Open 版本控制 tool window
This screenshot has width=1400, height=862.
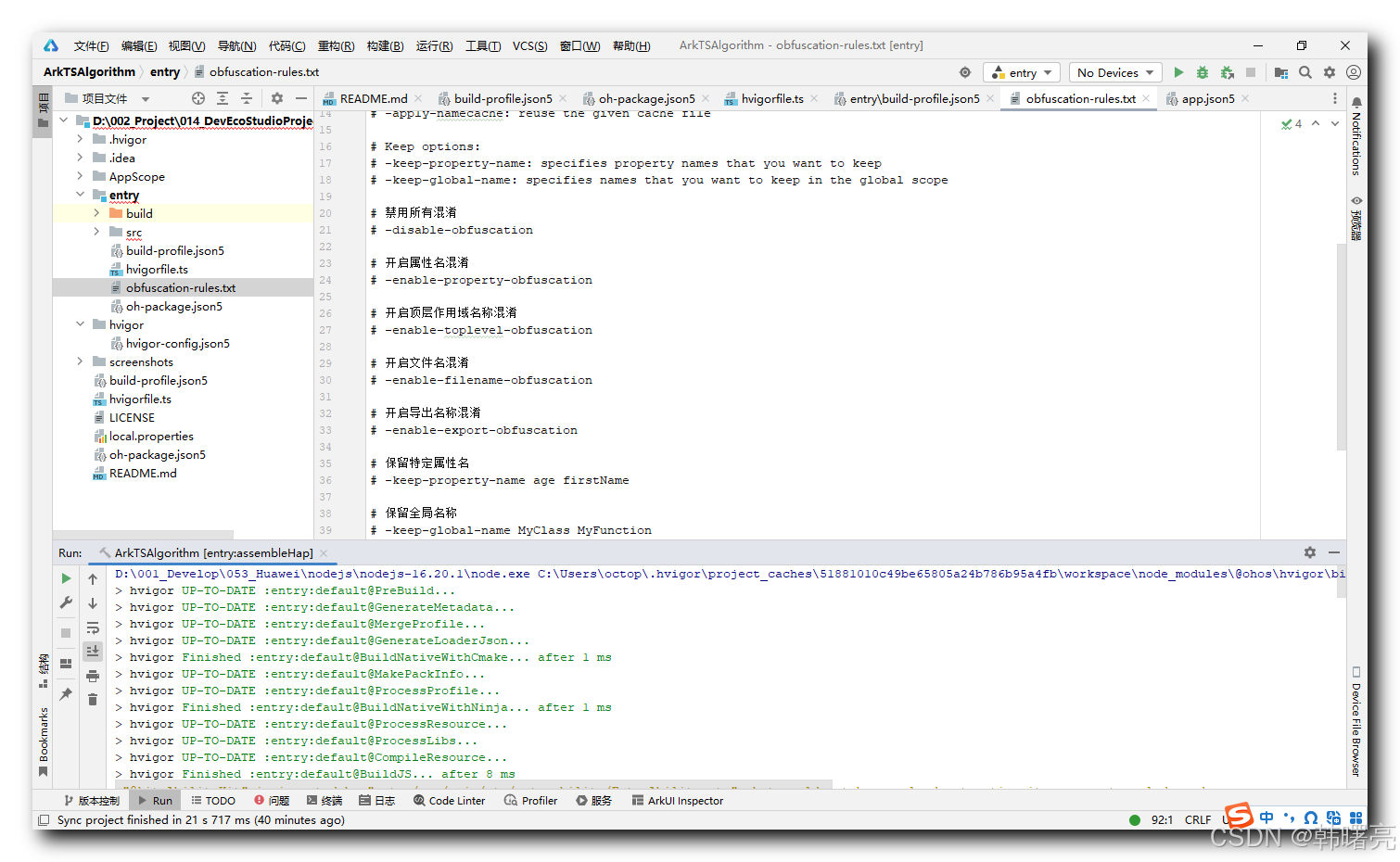pyautogui.click(x=91, y=801)
